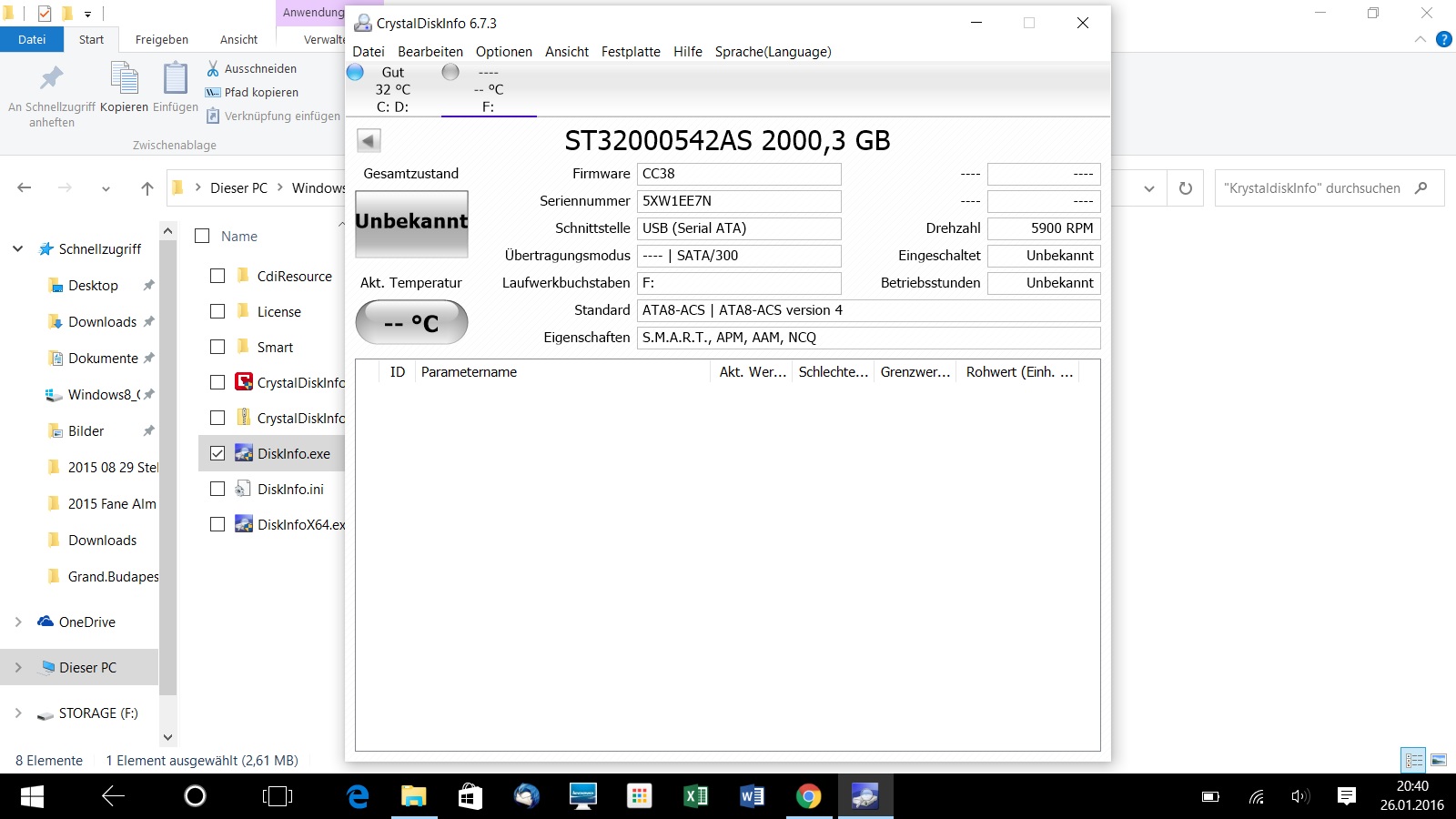Open the Bearbeiten menu
1456x819 pixels.
(x=430, y=52)
